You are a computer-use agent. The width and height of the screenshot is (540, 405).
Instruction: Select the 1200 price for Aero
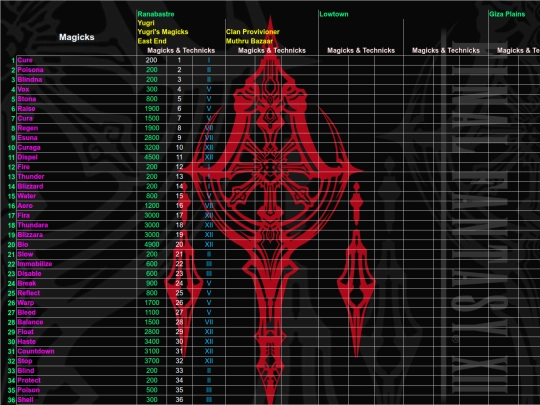pos(152,206)
